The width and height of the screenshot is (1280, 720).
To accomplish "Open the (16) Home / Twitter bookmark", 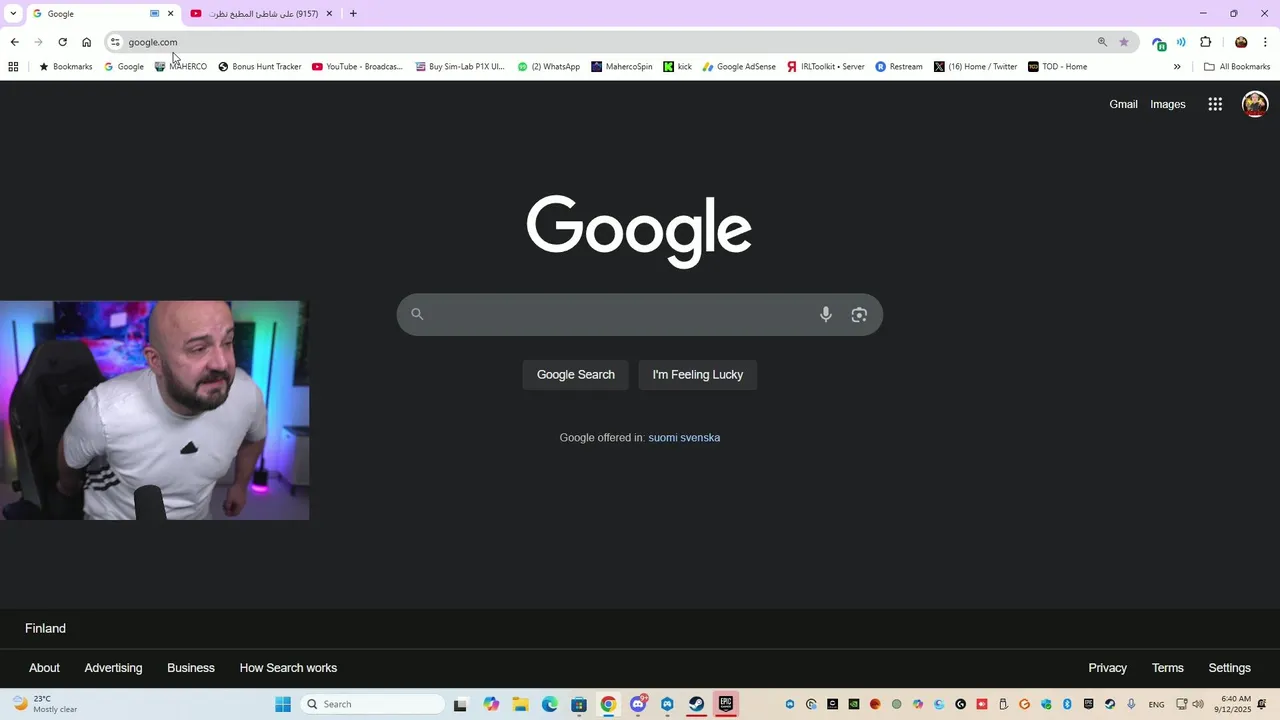I will 976,67.
